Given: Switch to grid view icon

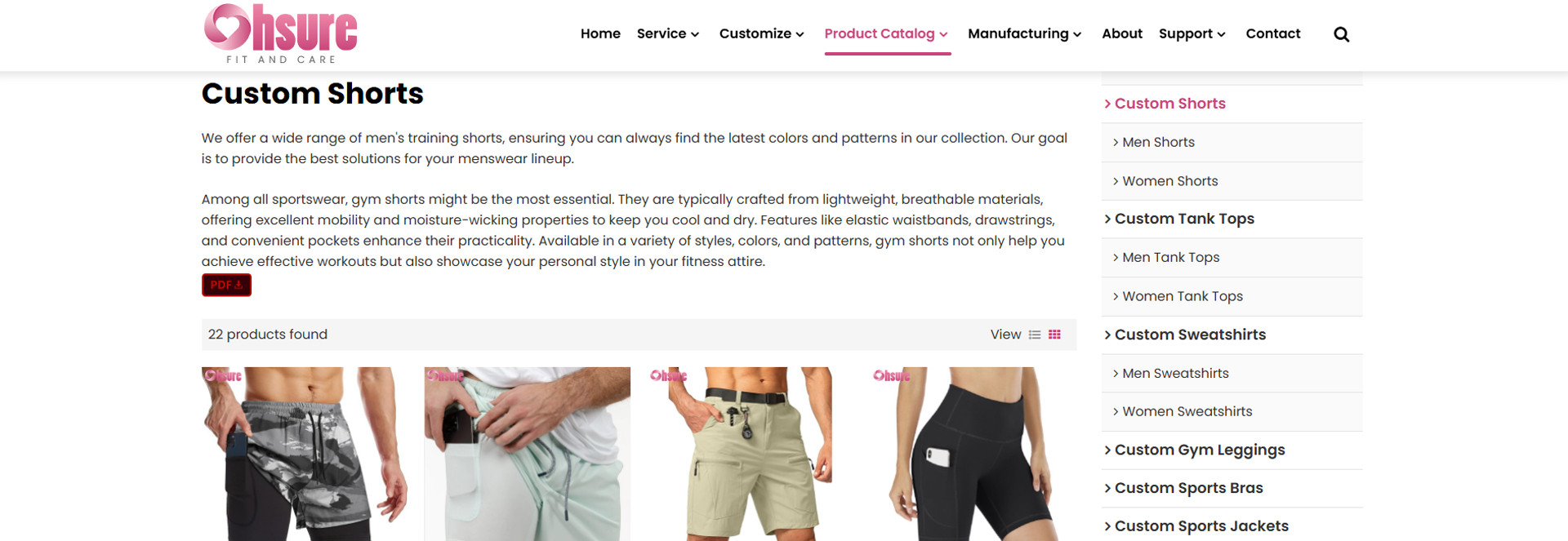Looking at the screenshot, I should pos(1054,335).
